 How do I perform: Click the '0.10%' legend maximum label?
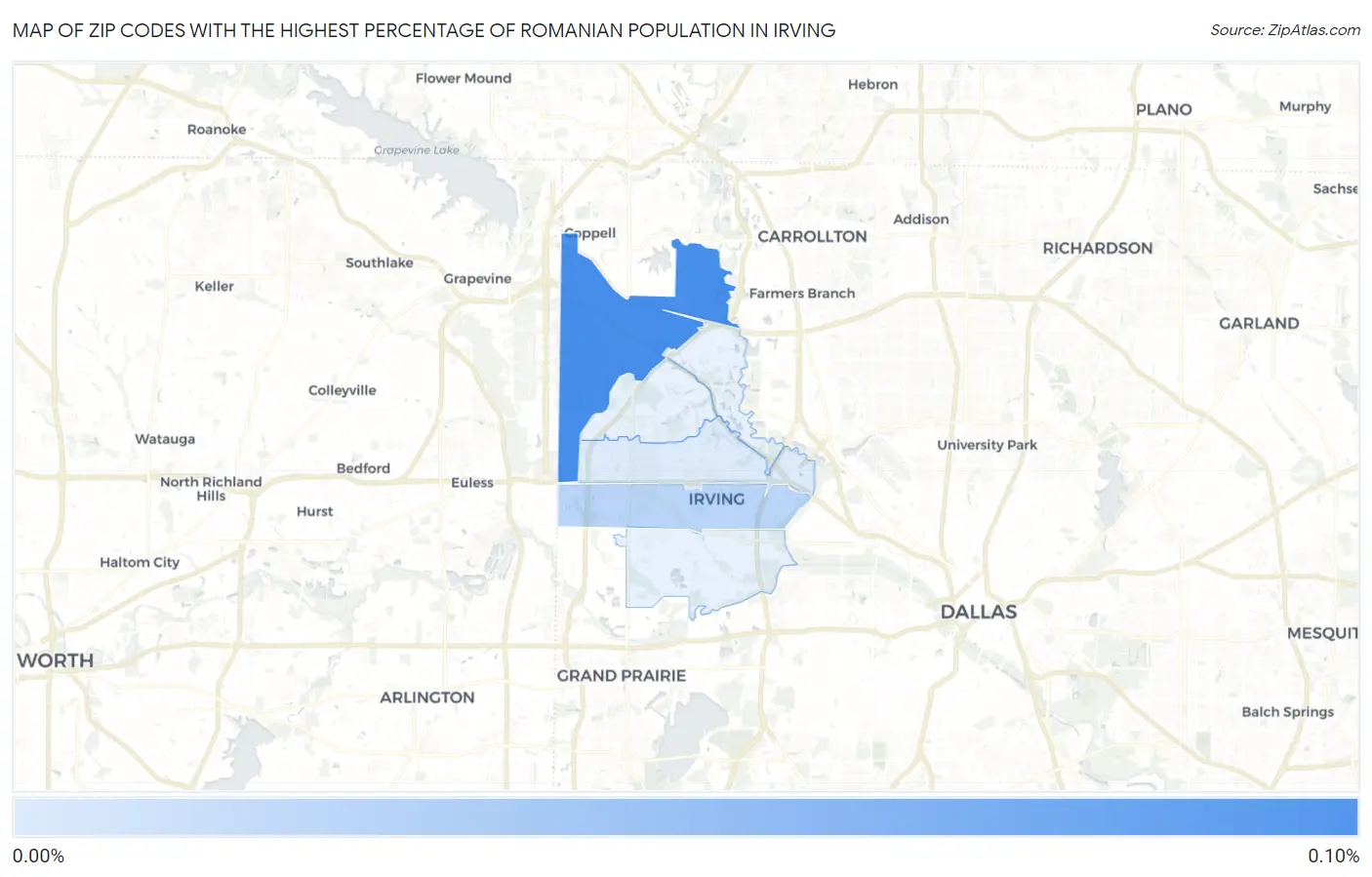tap(1333, 857)
